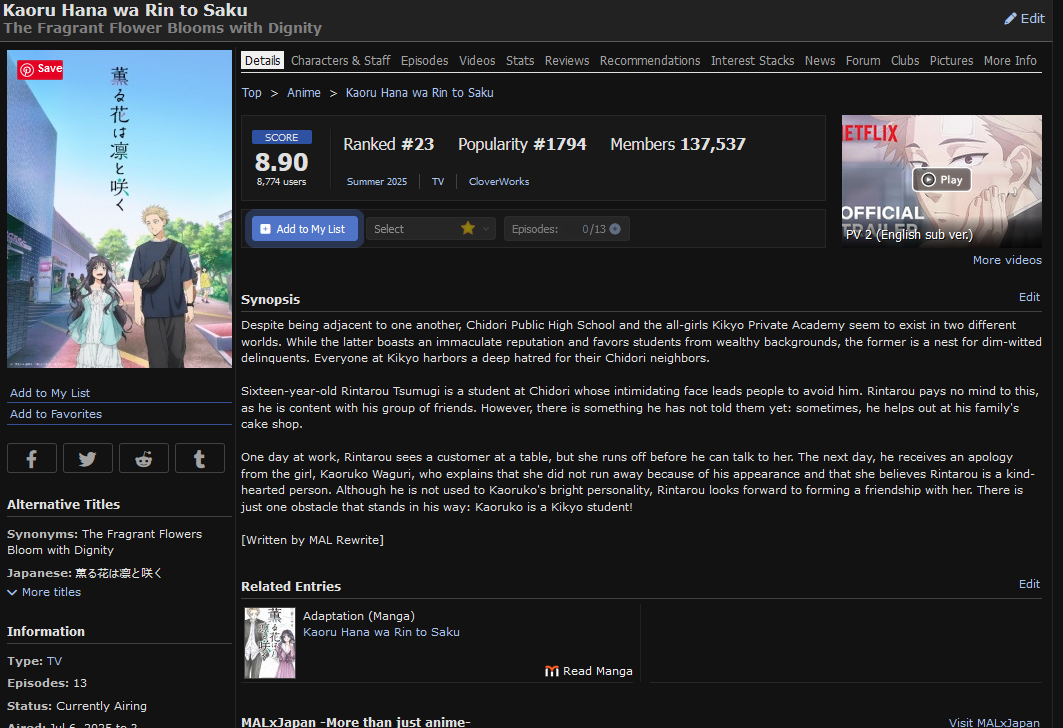Click the Status: Currently Airing text
This screenshot has width=1063, height=728.
pyautogui.click(x=77, y=706)
